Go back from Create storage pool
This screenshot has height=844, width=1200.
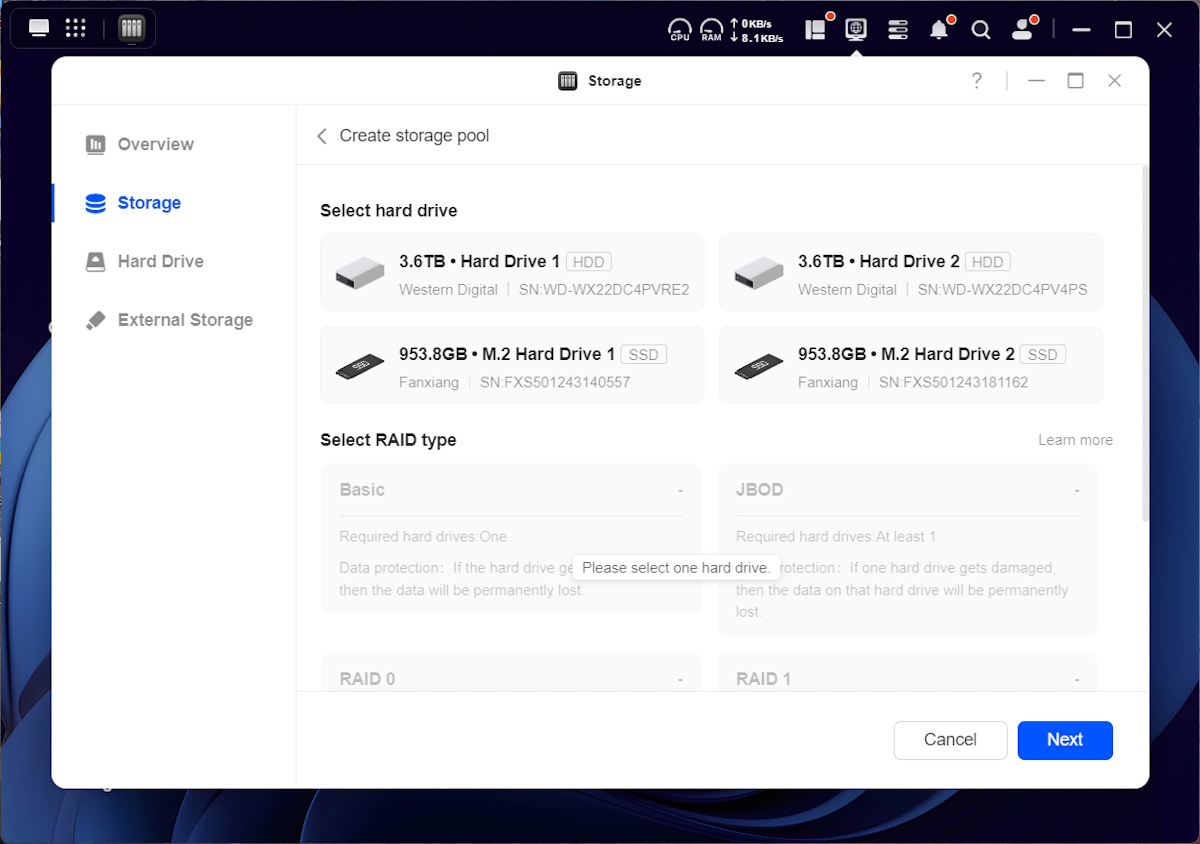(x=322, y=136)
